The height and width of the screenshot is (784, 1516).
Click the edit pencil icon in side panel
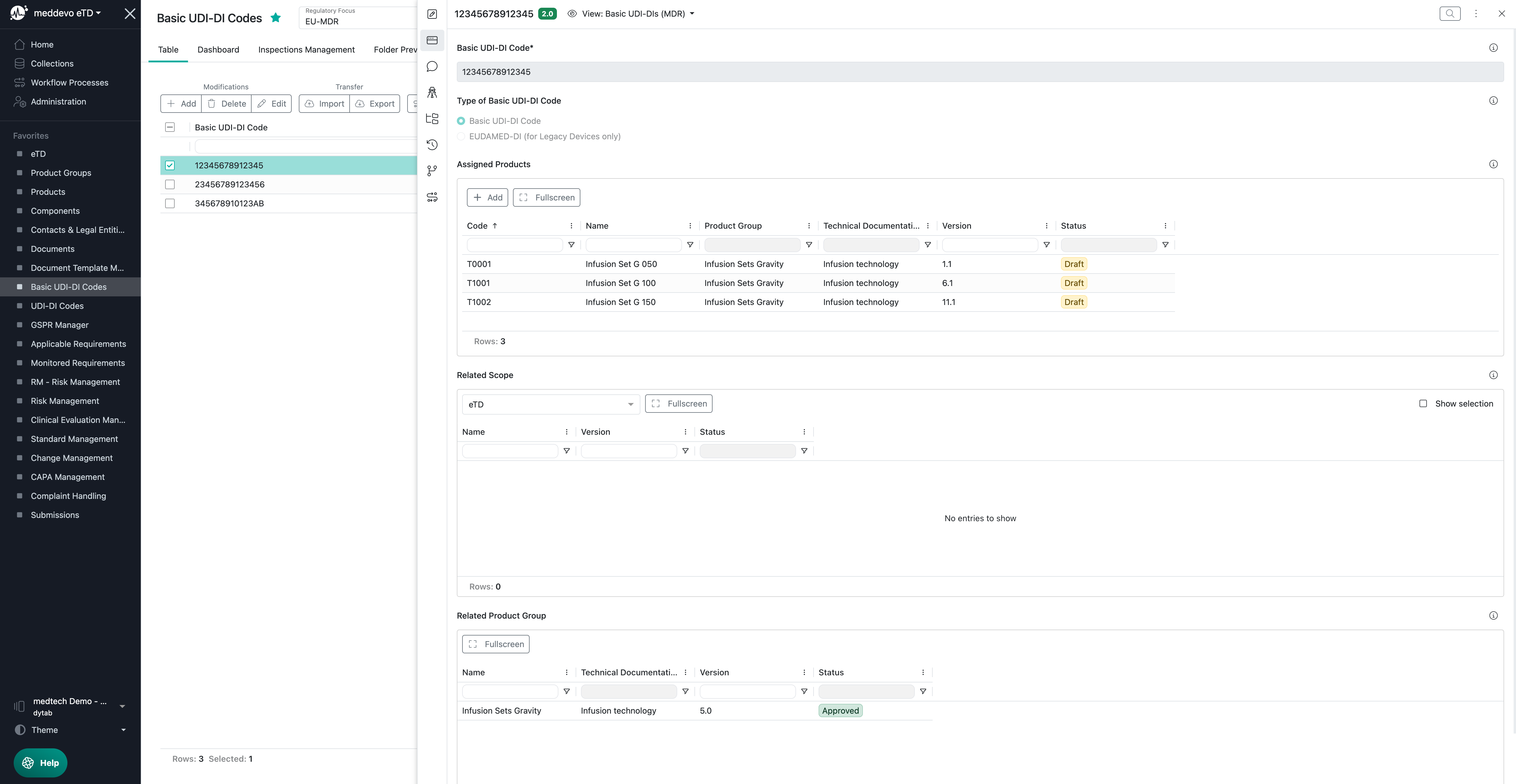432,14
